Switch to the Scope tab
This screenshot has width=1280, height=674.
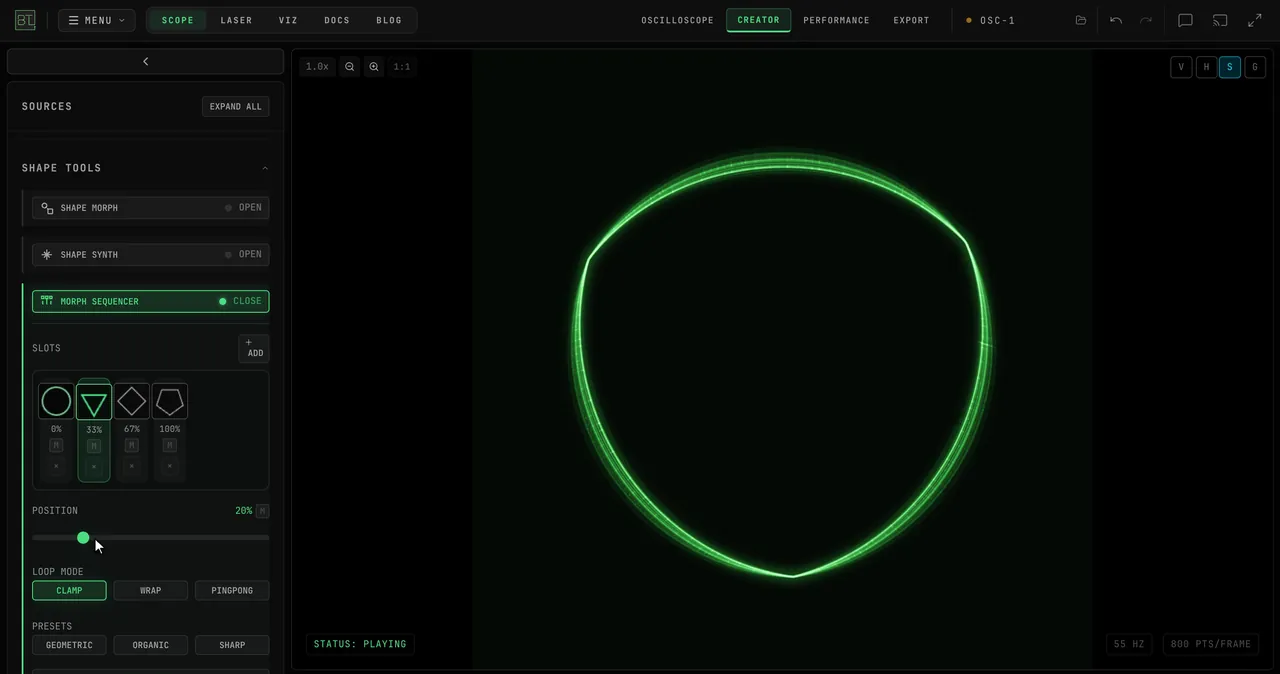[178, 20]
